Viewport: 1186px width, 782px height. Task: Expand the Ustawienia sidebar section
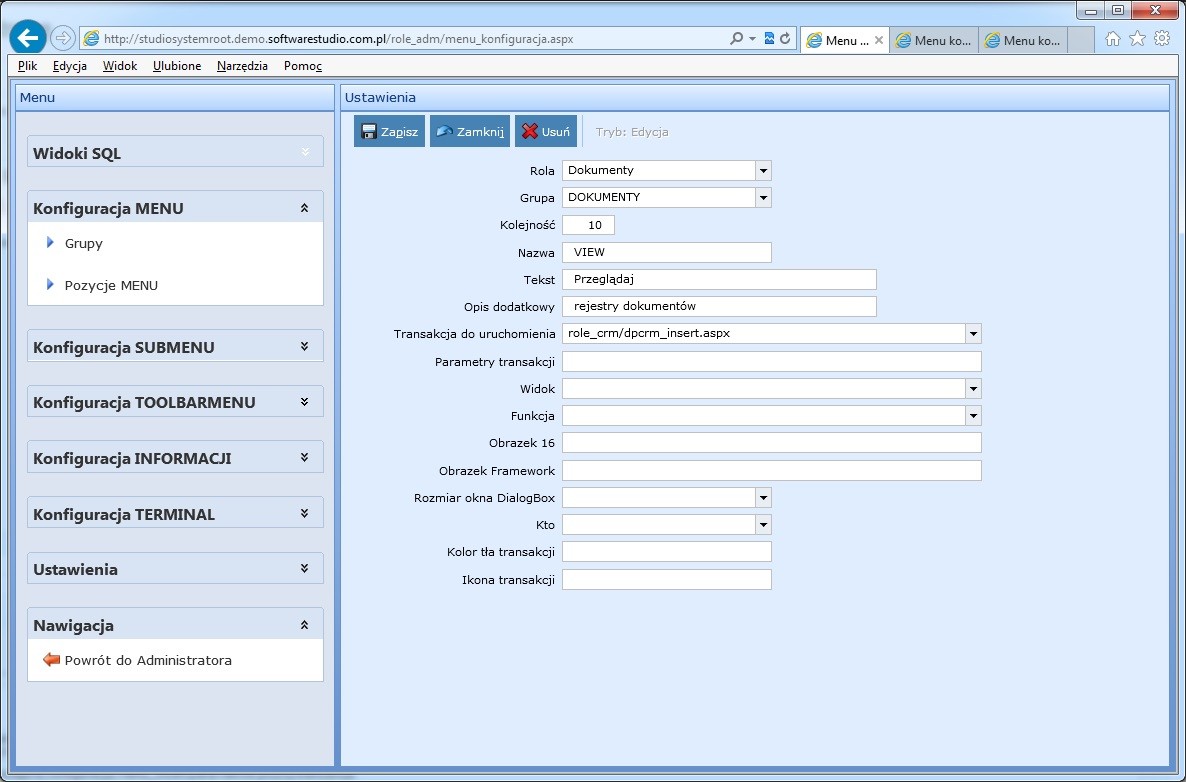pyautogui.click(x=304, y=569)
